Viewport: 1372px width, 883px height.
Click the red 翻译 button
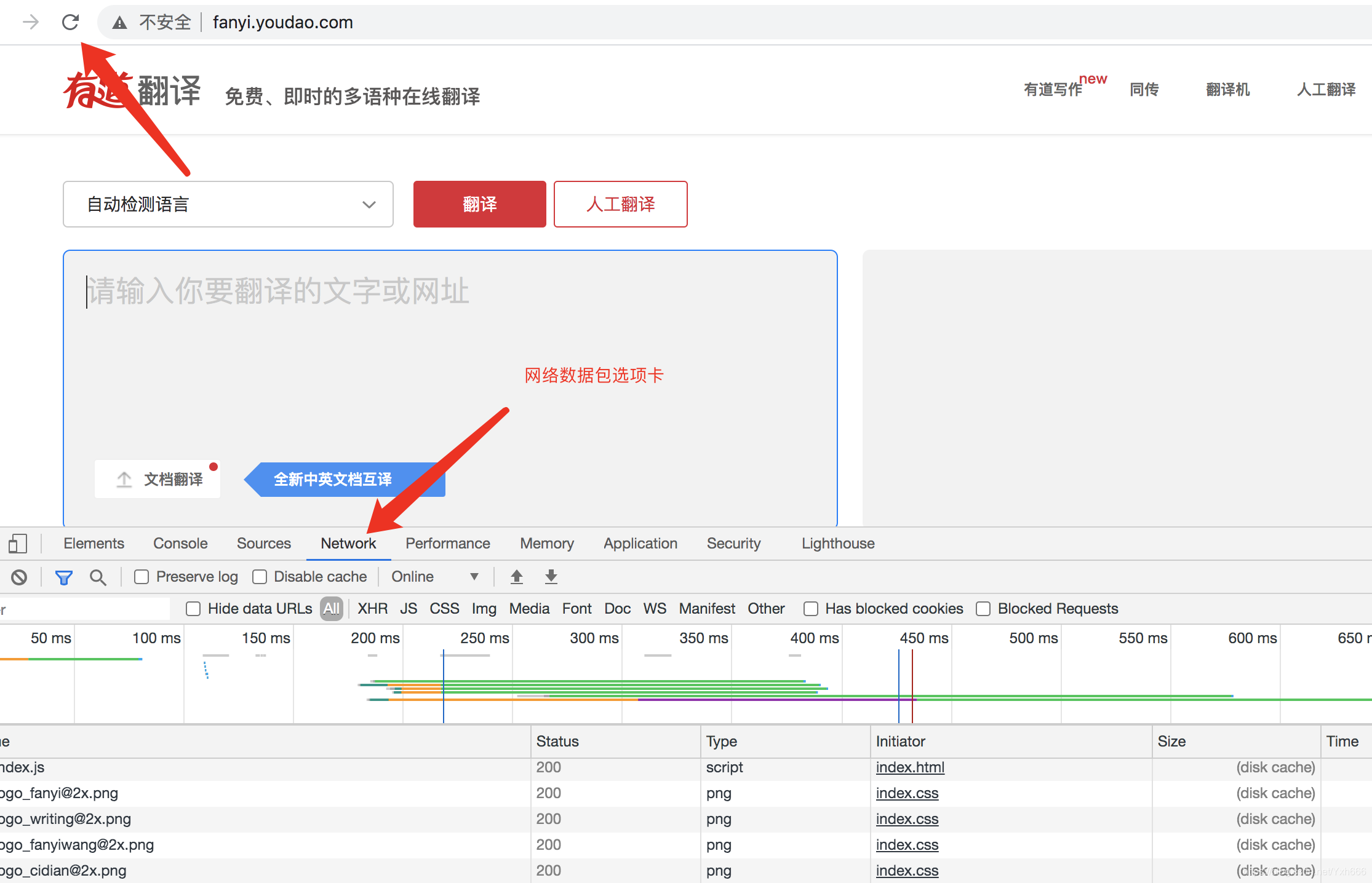tap(480, 204)
